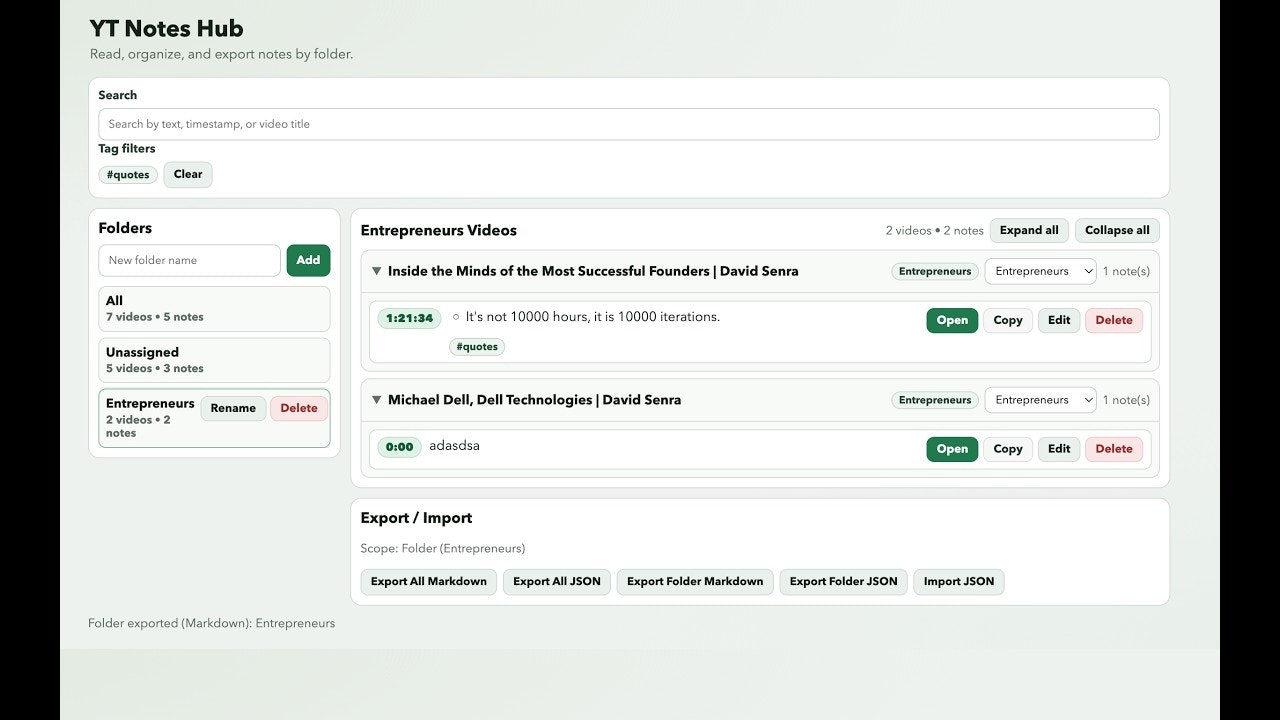Copy the 10000 iterations note

pos(1007,320)
